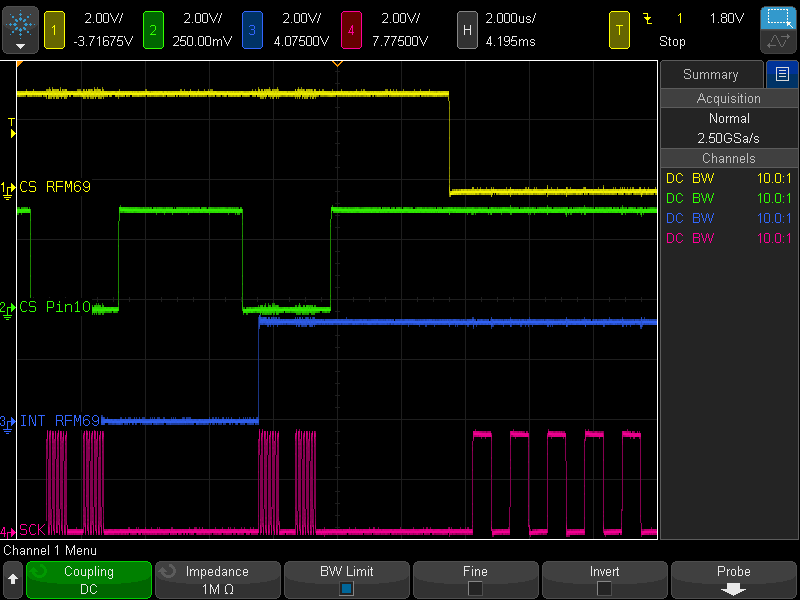
Task: Open the Summary sidebar tab
Action: tap(710, 74)
